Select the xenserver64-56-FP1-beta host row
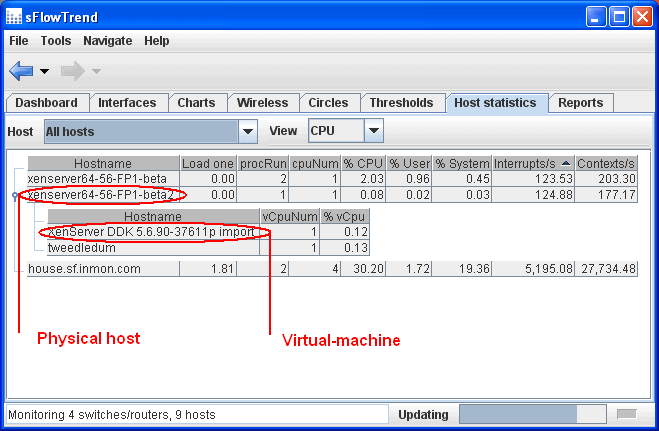Screen dimensions: 659x431 coord(332,179)
